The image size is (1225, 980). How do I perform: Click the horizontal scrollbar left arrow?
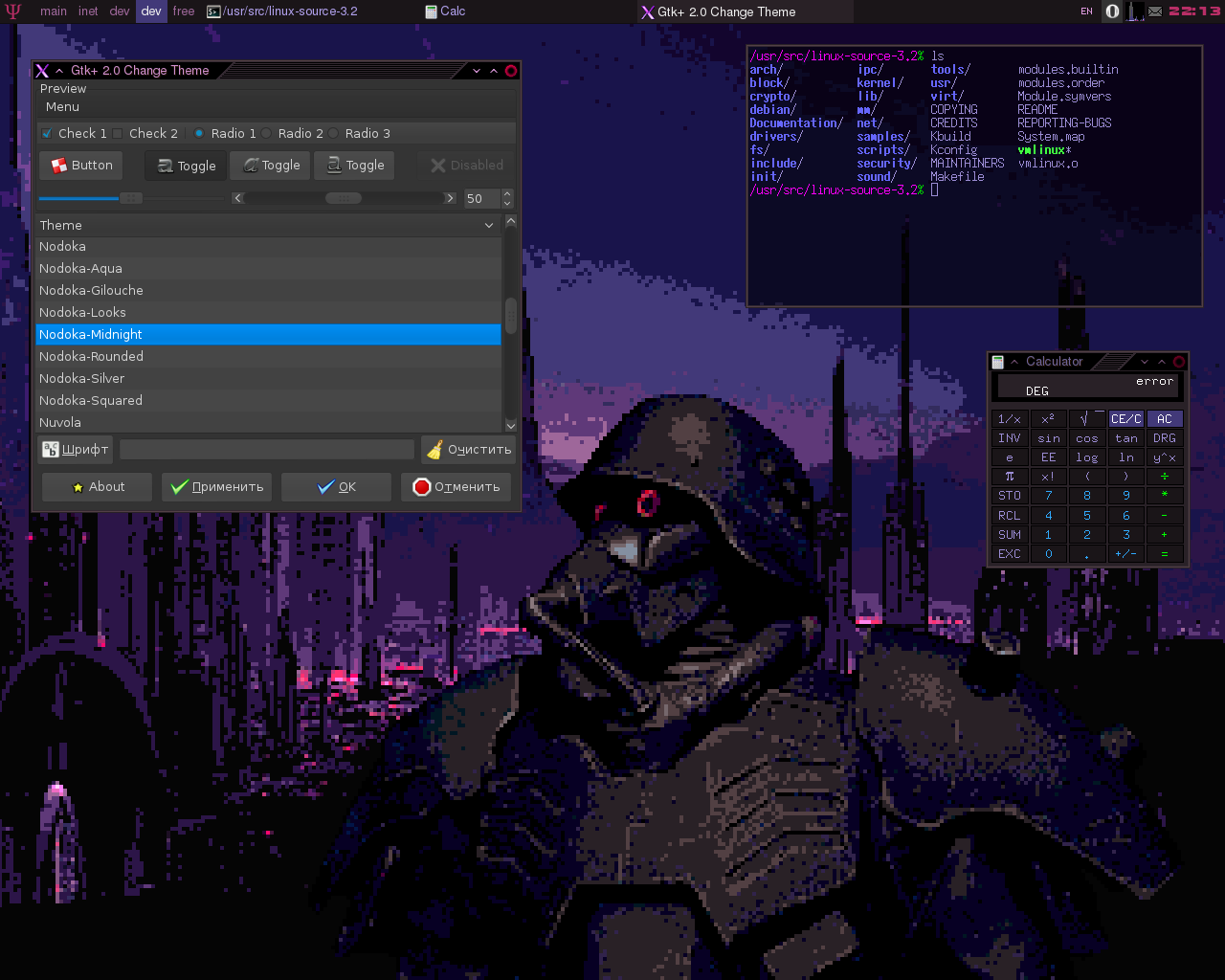click(238, 198)
